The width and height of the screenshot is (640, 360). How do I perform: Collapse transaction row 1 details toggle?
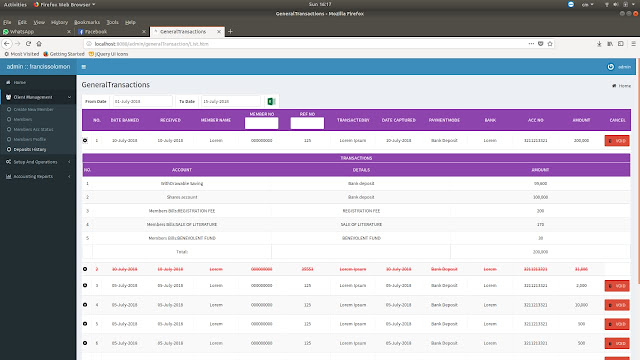pyautogui.click(x=85, y=140)
